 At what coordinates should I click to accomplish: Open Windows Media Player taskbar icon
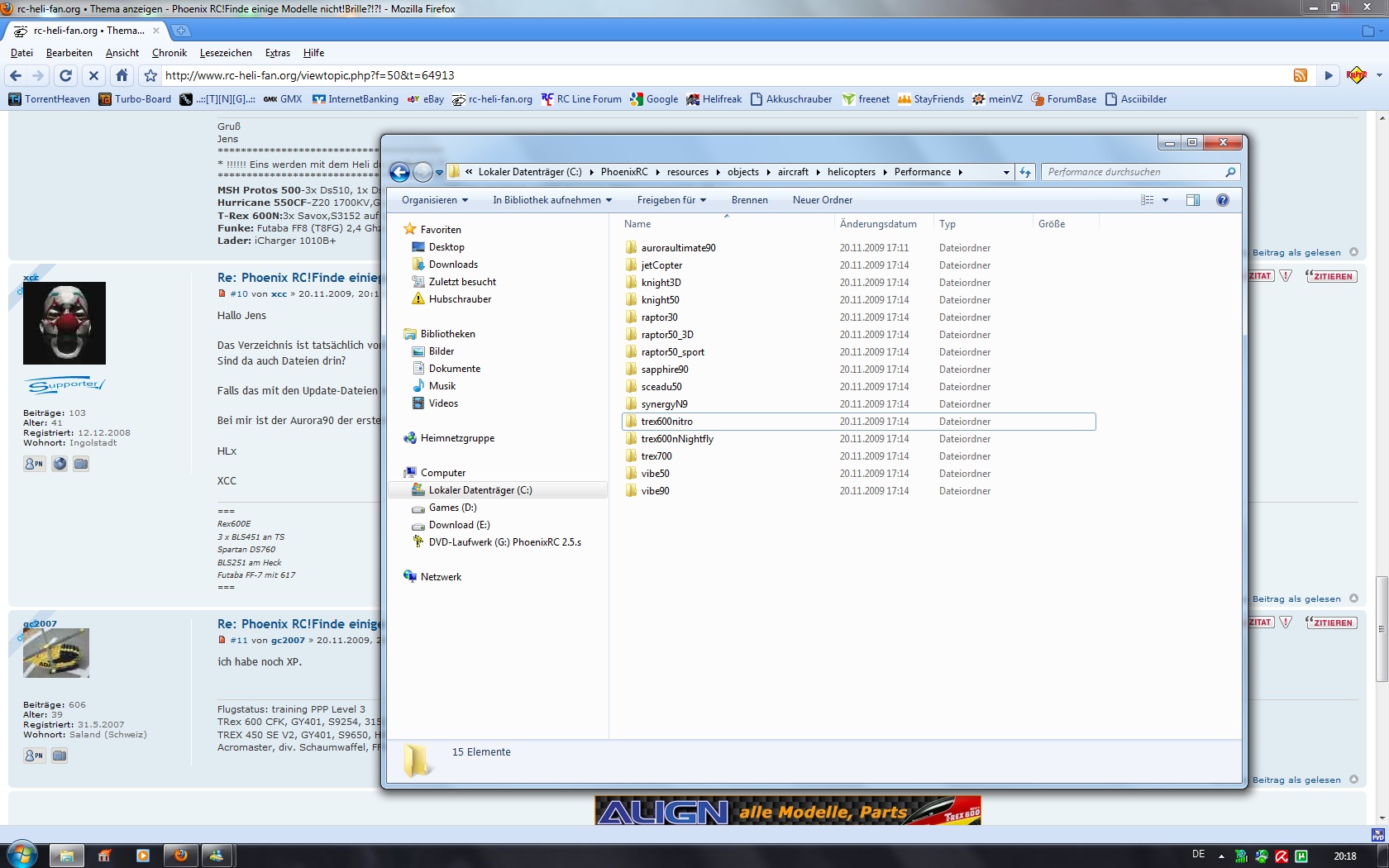[x=142, y=856]
